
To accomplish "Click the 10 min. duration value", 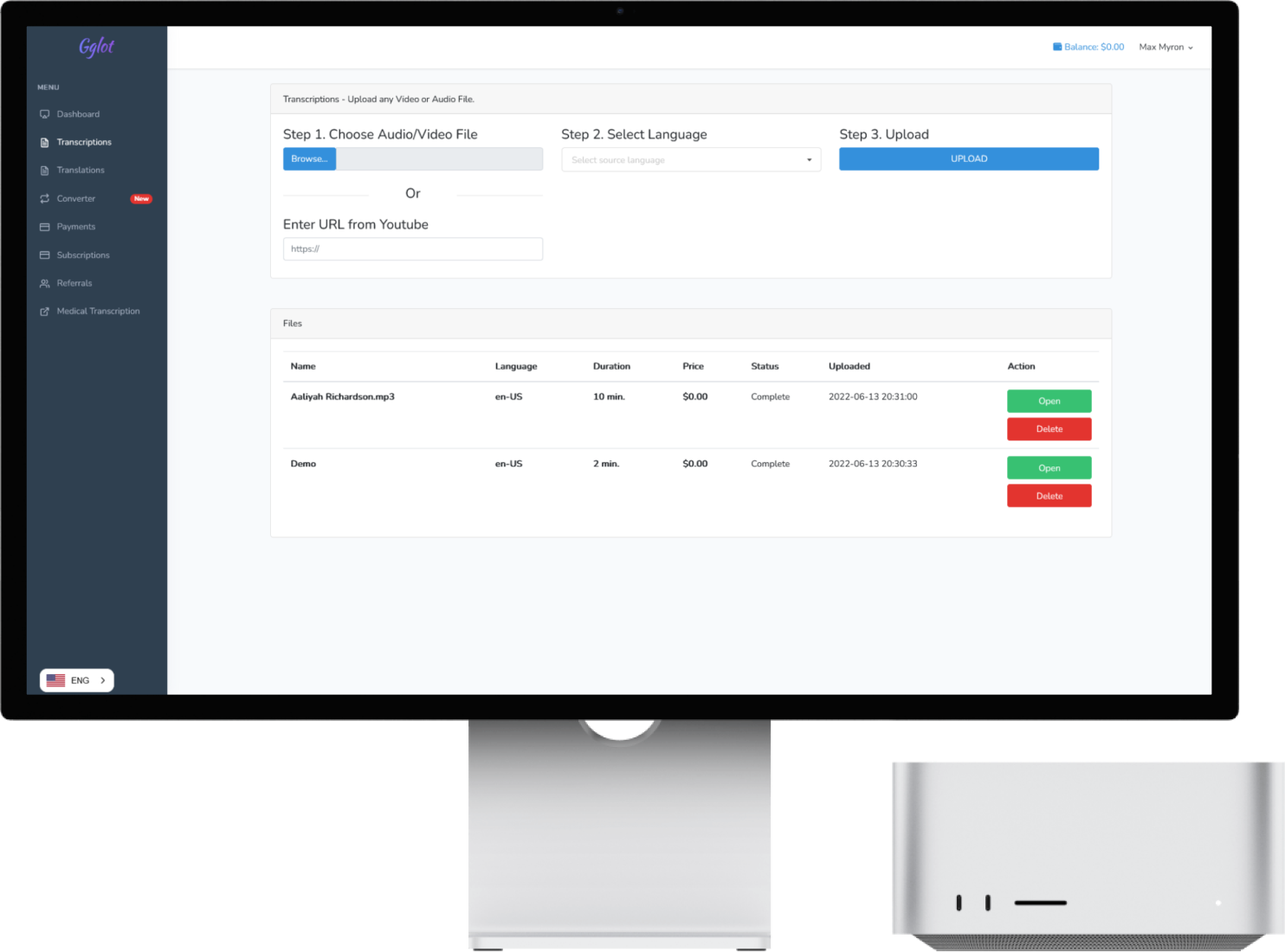I will tap(609, 397).
